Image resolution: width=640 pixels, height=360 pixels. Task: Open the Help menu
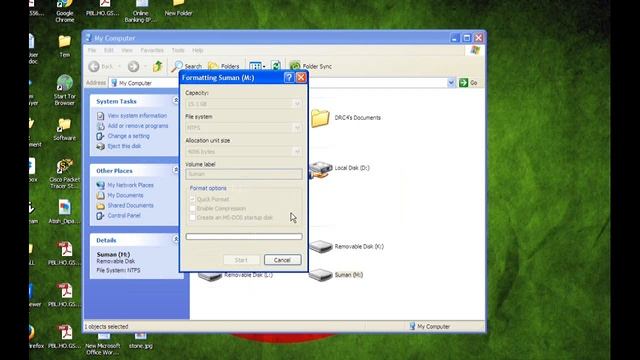(x=198, y=50)
